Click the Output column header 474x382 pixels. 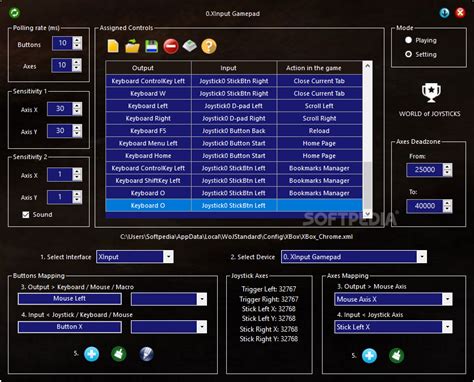click(x=143, y=68)
